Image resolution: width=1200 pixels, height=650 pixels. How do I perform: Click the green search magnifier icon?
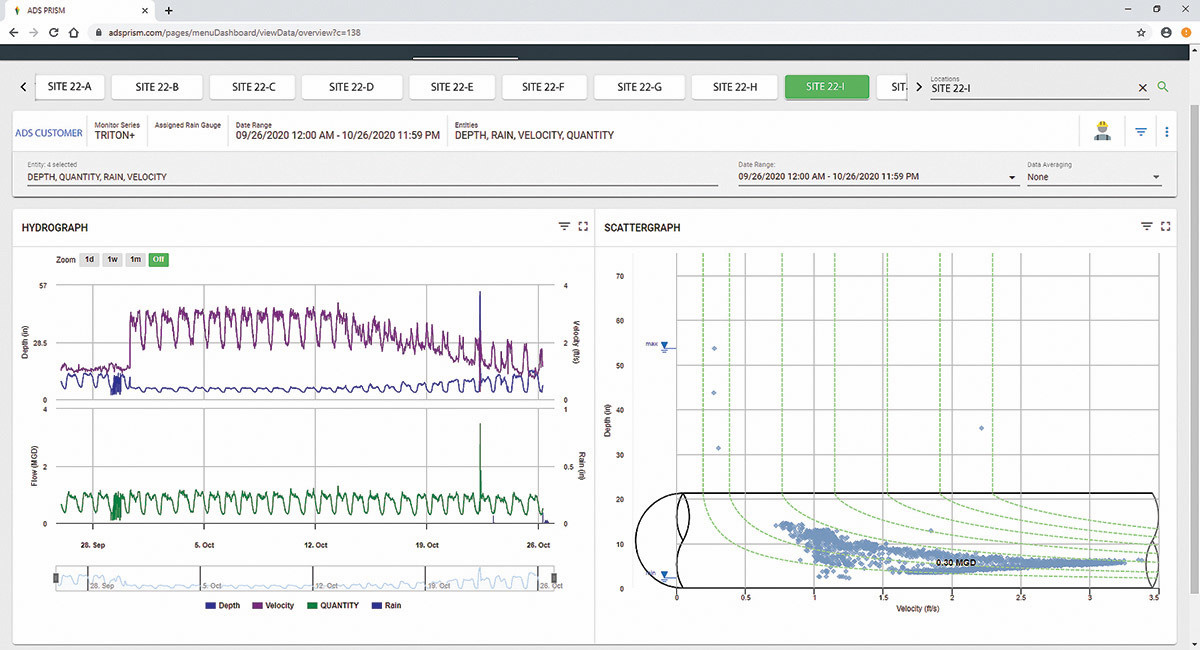click(x=1162, y=88)
